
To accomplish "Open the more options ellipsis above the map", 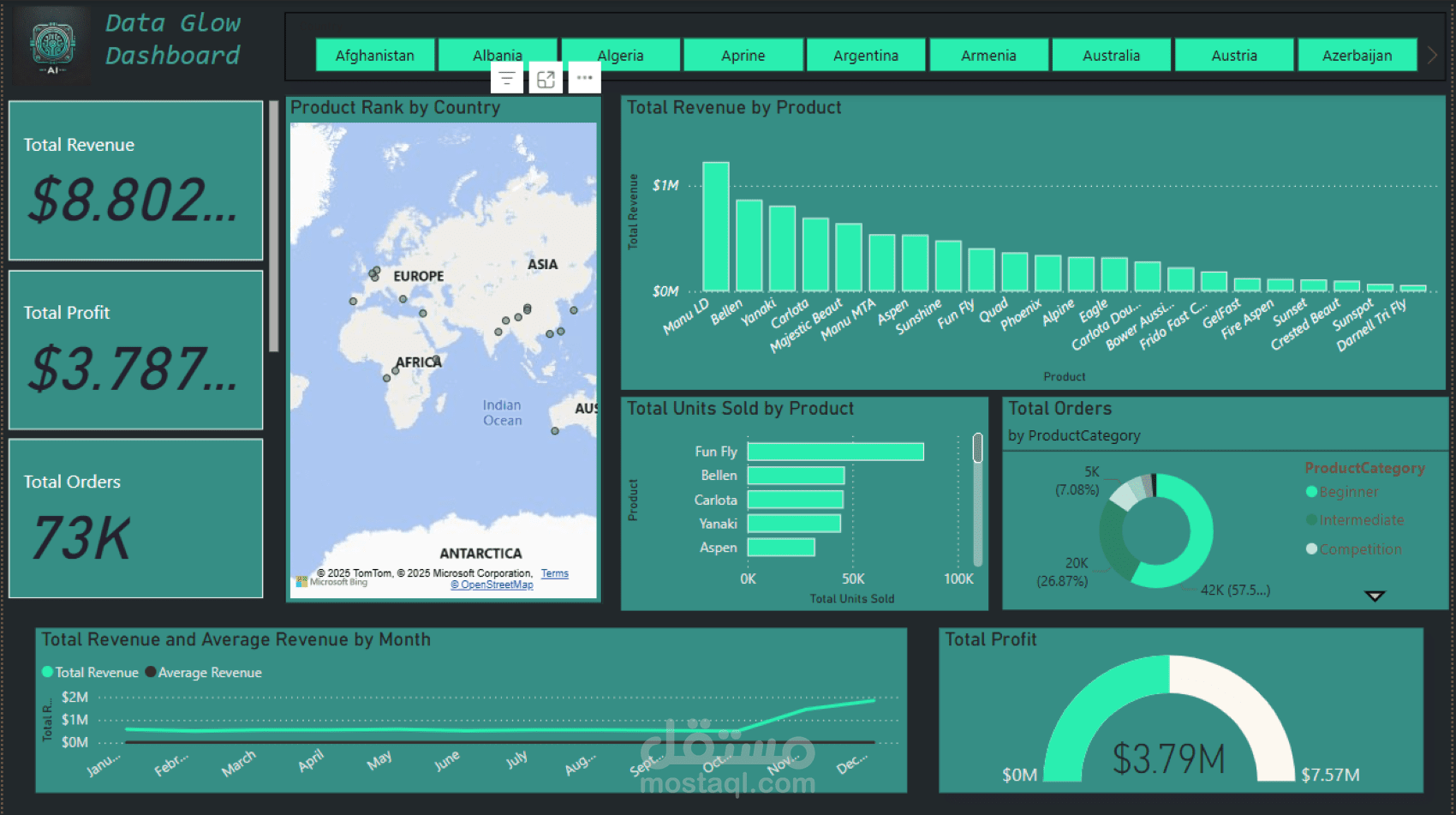I will [x=584, y=78].
